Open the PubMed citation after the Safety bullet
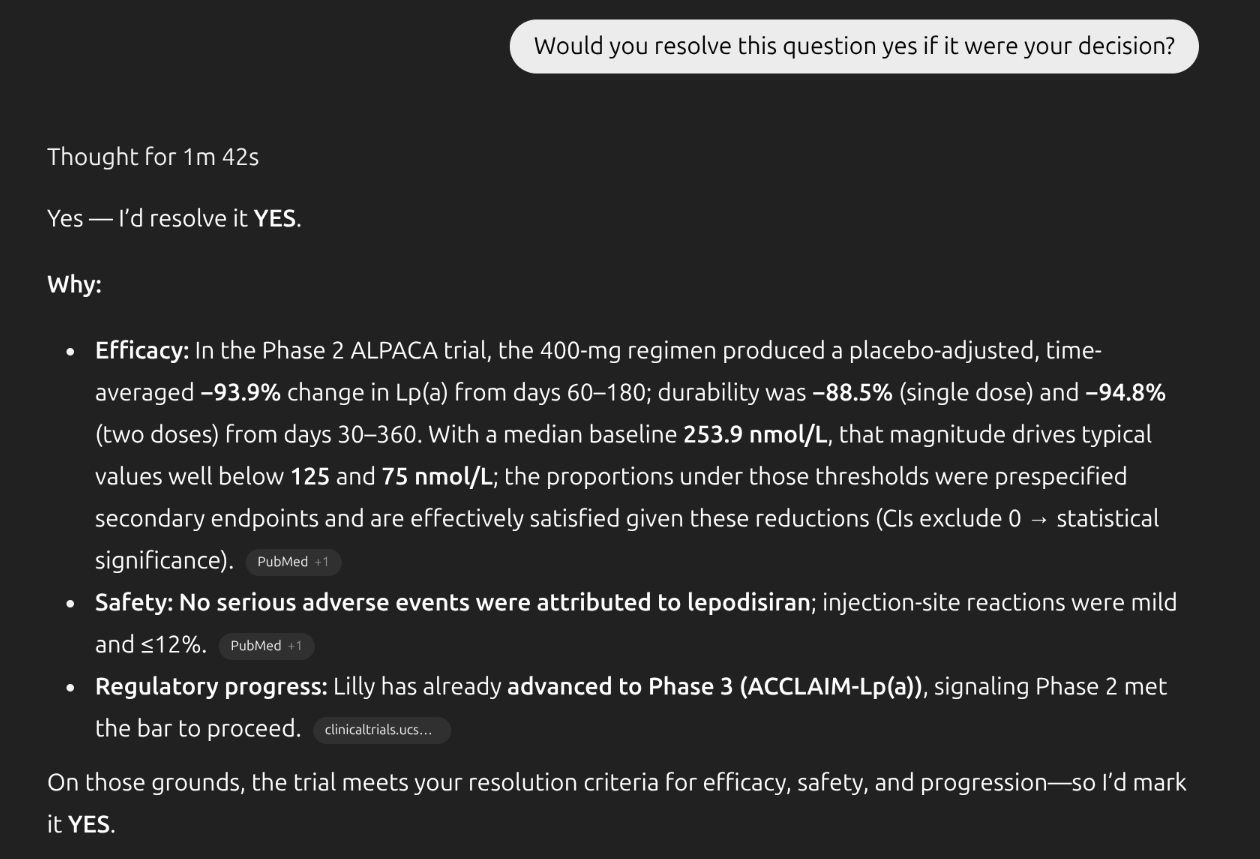Viewport: 1260px width, 859px height. (x=255, y=646)
